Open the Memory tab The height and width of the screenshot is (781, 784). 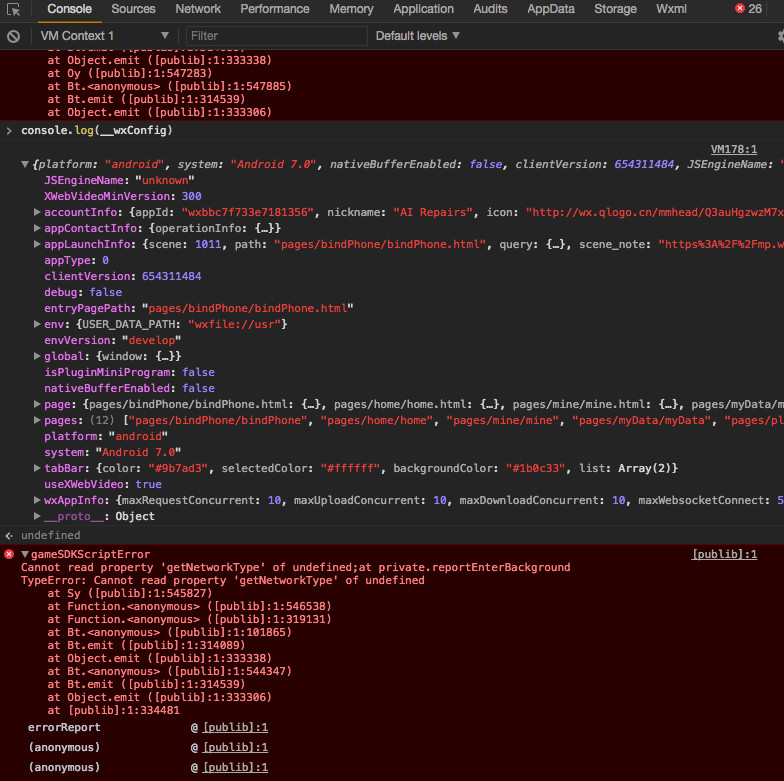[x=352, y=9]
